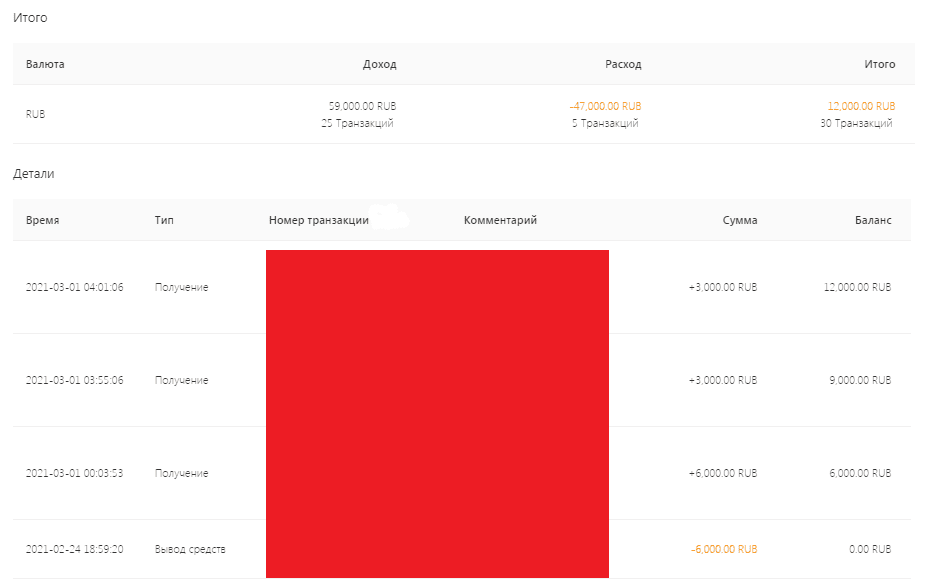
Task: Select the 2021-03-01 04:01:06 transaction timestamp
Action: pos(75,287)
